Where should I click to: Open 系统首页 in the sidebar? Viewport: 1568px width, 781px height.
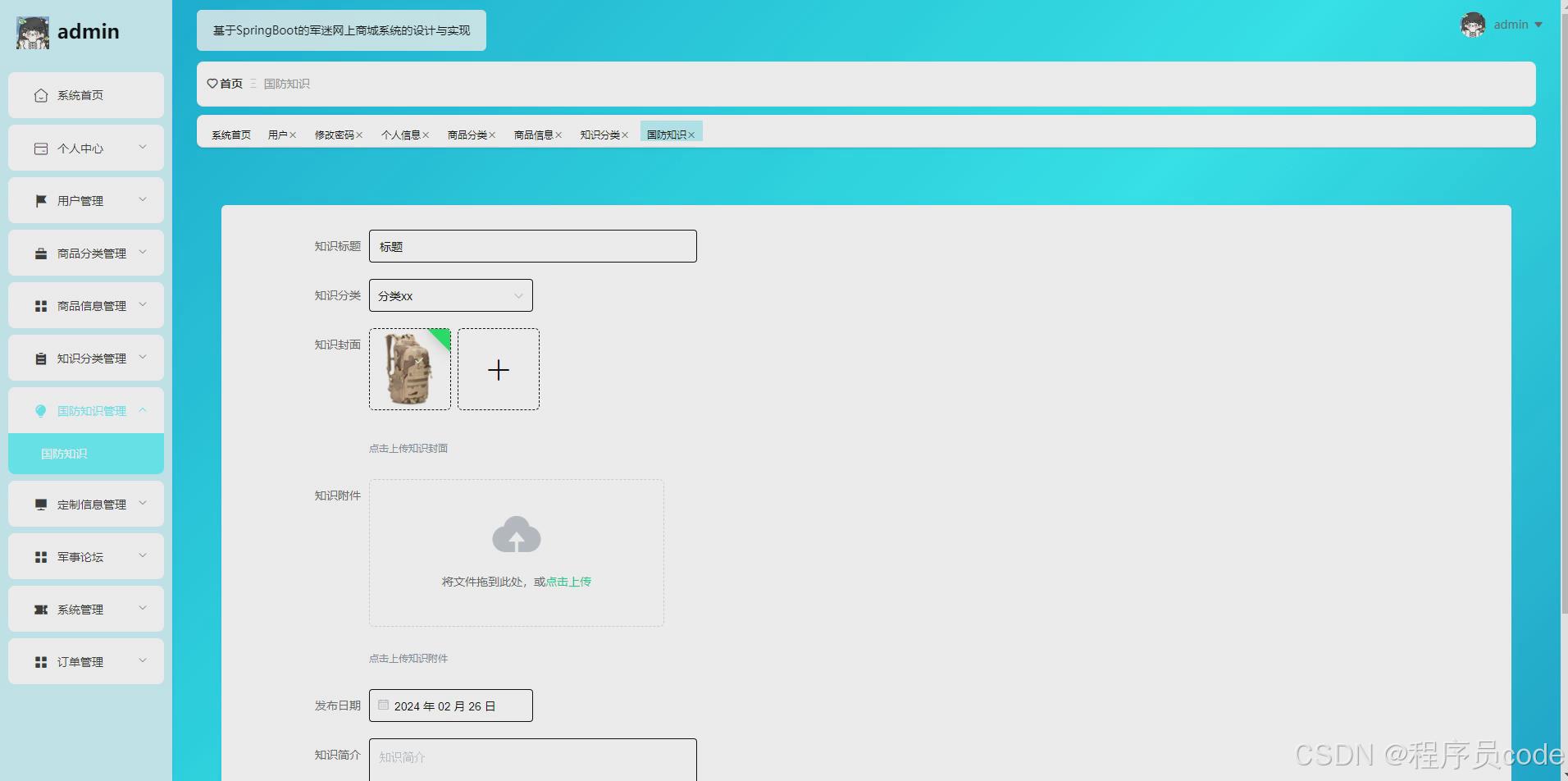coord(86,95)
